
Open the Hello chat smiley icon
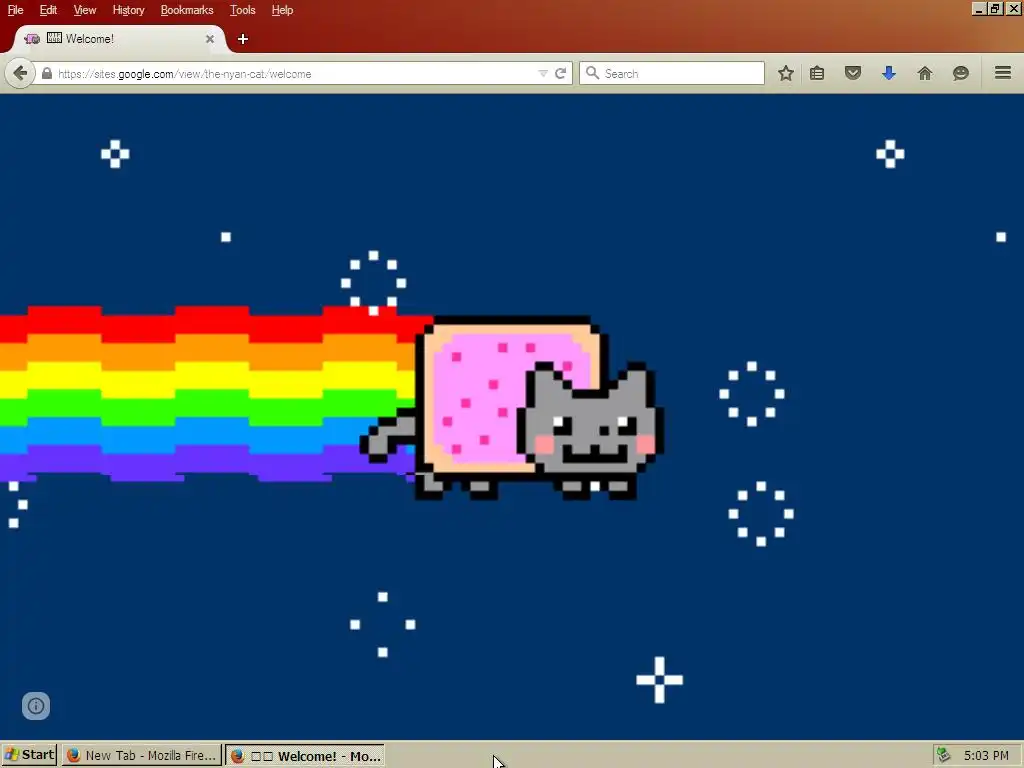[x=961, y=73]
